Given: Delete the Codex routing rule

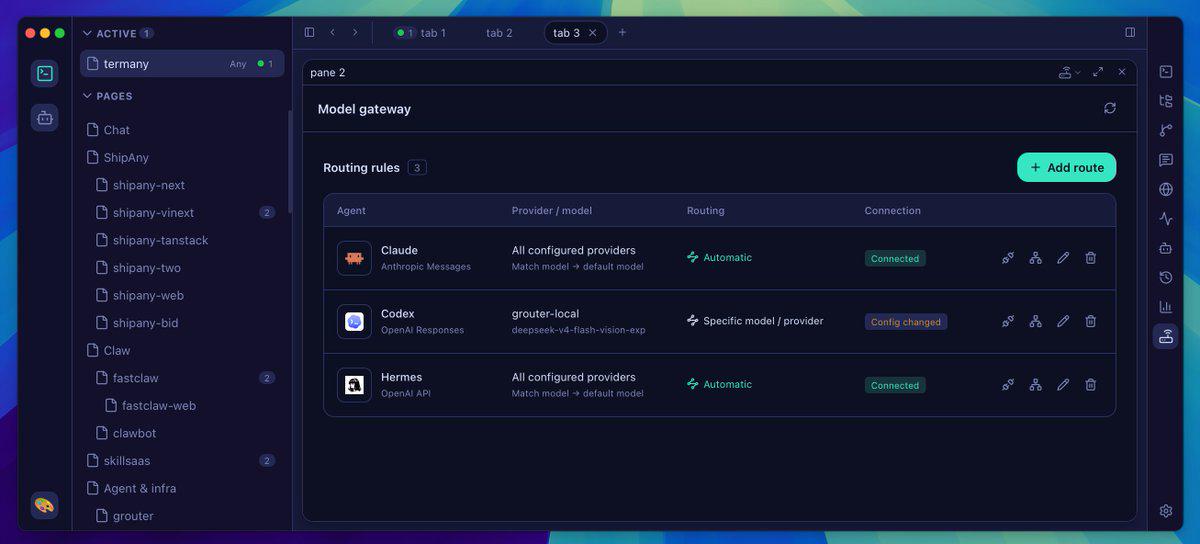Looking at the screenshot, I should coord(1091,321).
